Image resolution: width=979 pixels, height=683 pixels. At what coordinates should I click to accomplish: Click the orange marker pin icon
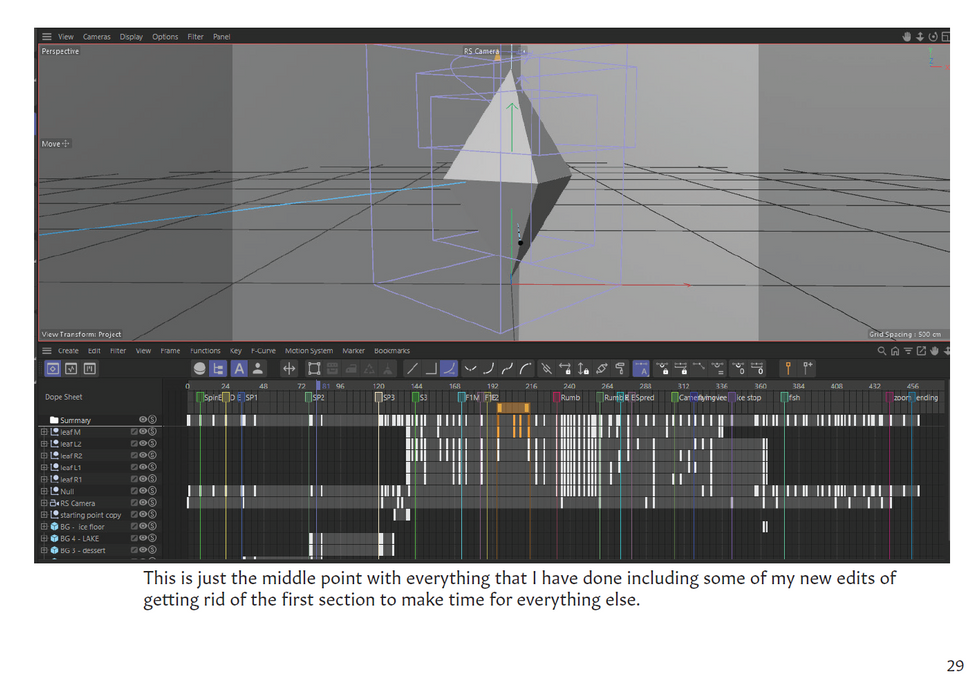(788, 368)
